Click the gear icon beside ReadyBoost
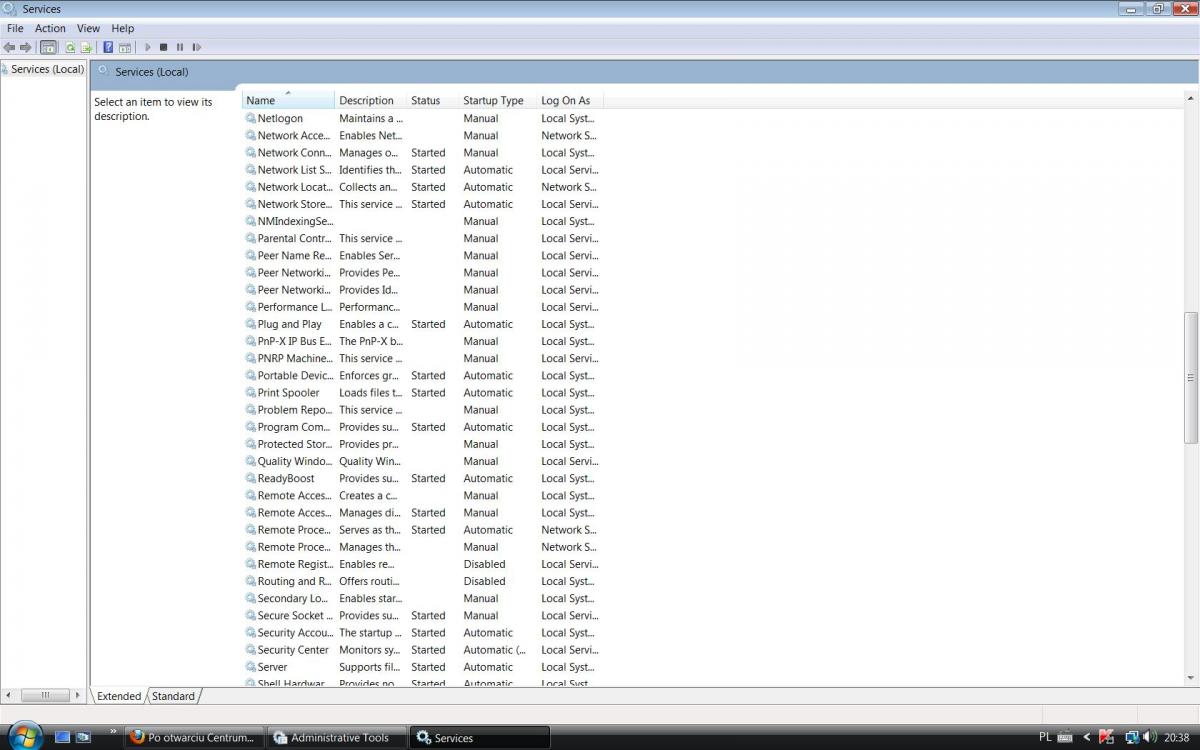Image resolution: width=1200 pixels, height=750 pixels. [251, 478]
